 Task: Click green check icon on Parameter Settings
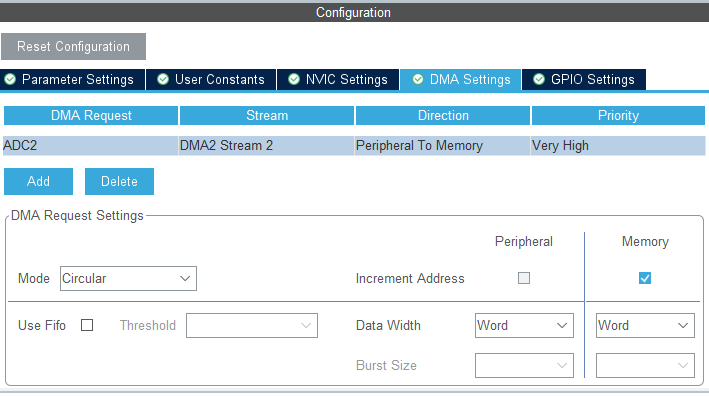10,80
